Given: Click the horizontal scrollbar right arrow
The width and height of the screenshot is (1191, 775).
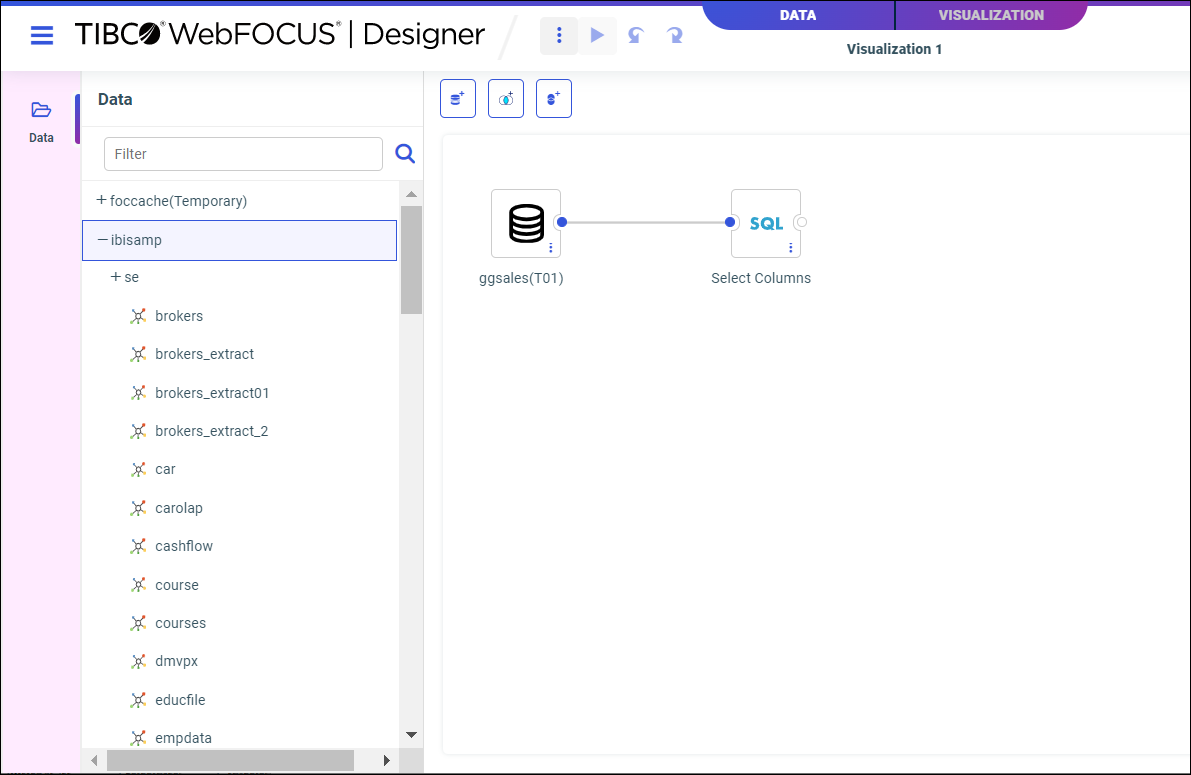Looking at the screenshot, I should pyautogui.click(x=387, y=761).
